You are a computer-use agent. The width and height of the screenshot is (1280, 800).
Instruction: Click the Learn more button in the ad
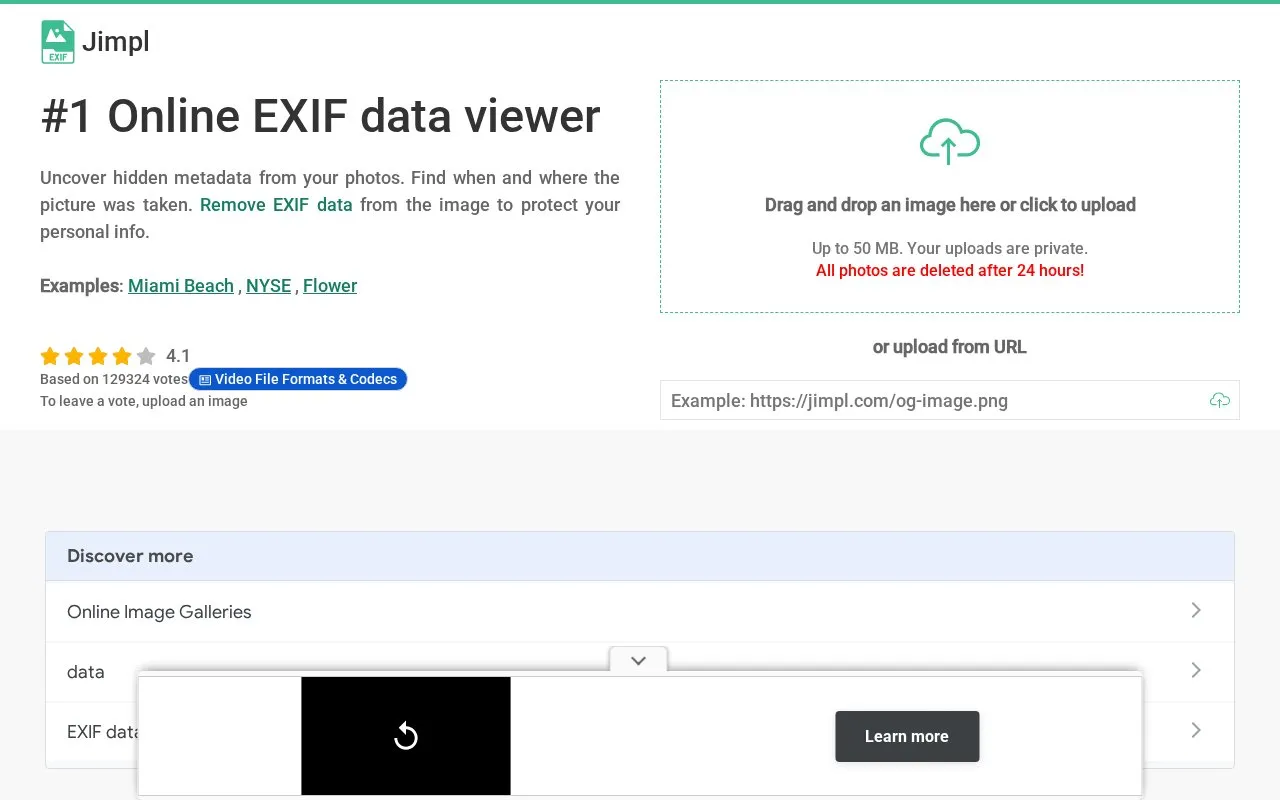click(x=907, y=736)
